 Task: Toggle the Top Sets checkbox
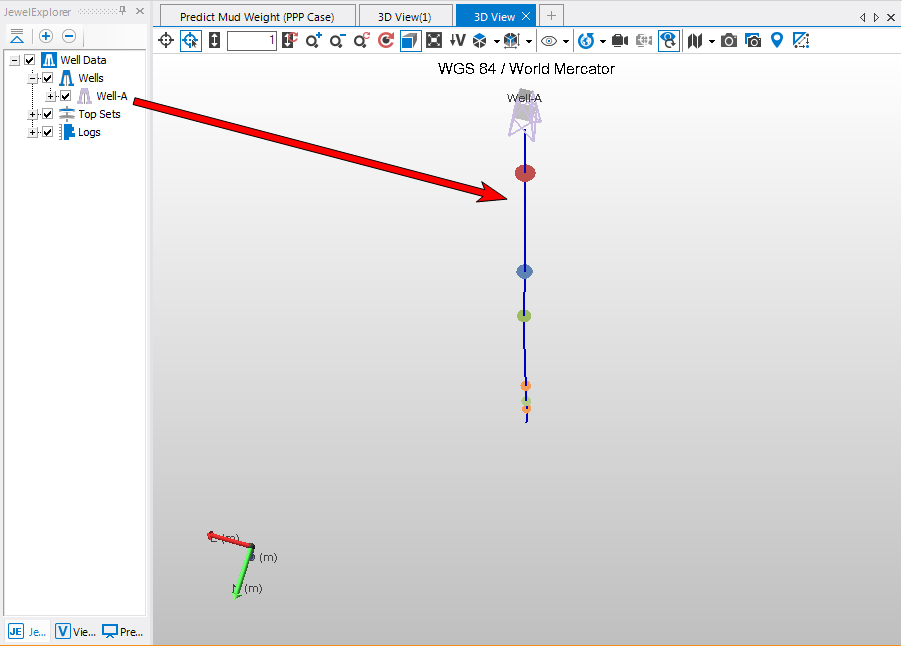(x=47, y=114)
